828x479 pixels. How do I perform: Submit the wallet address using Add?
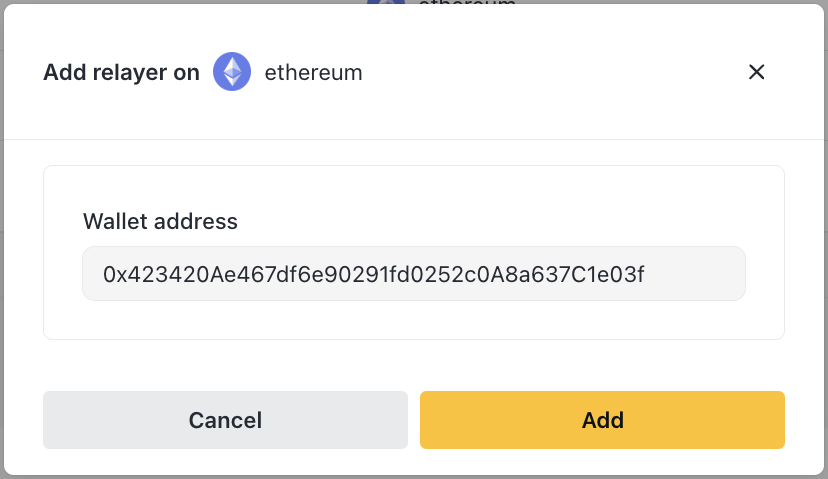pos(602,420)
